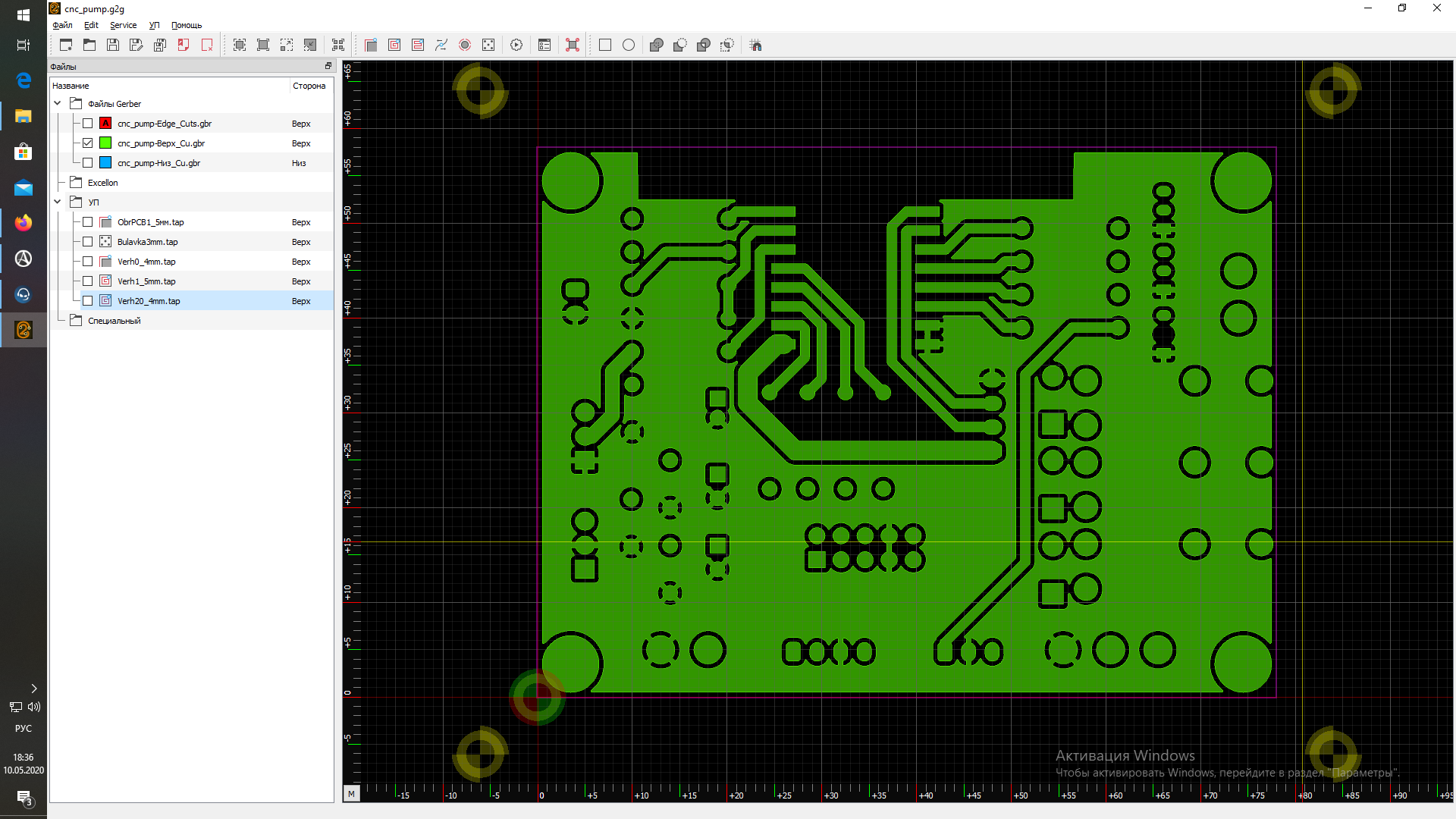The height and width of the screenshot is (819, 1456).
Task: Open the Помощь menu
Action: (187, 25)
